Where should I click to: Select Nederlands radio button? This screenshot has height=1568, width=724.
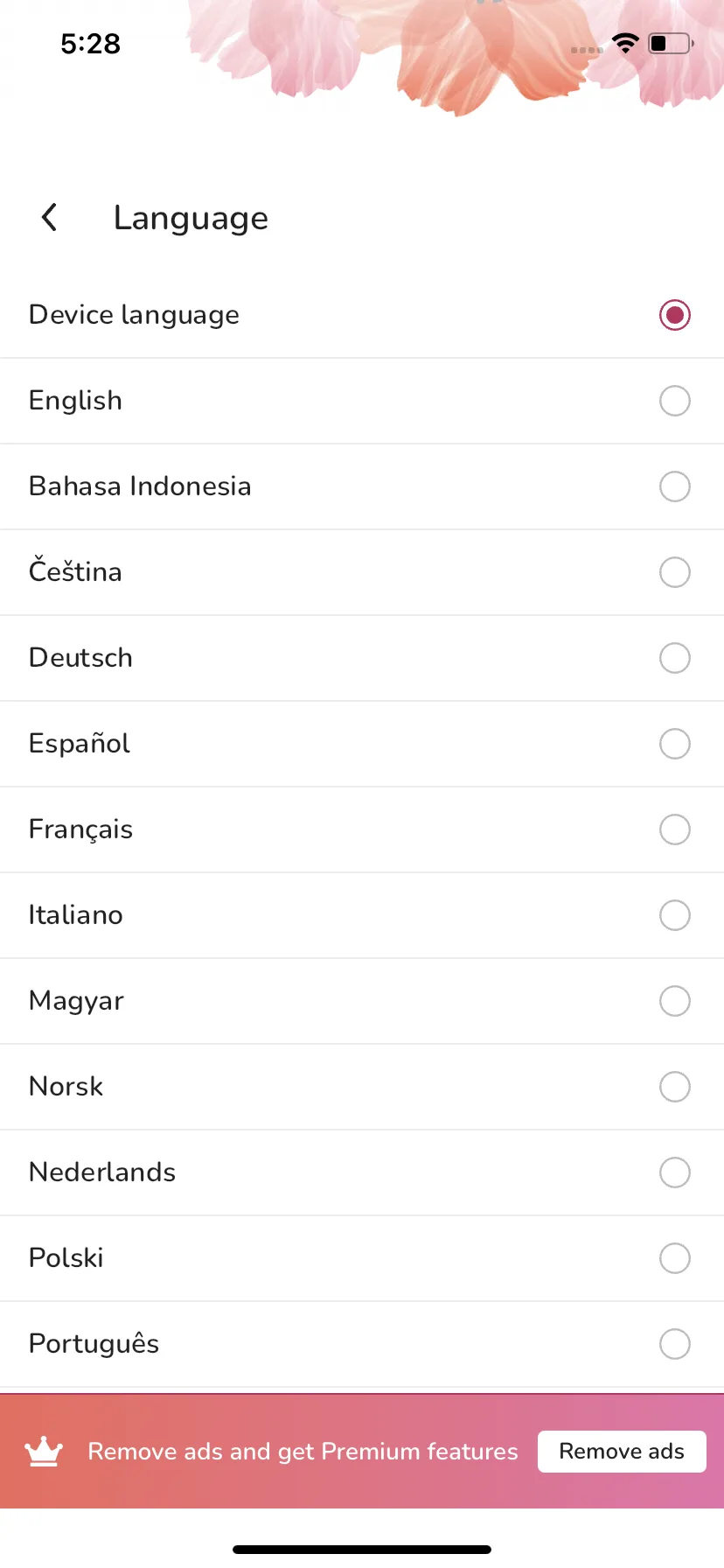675,1172
